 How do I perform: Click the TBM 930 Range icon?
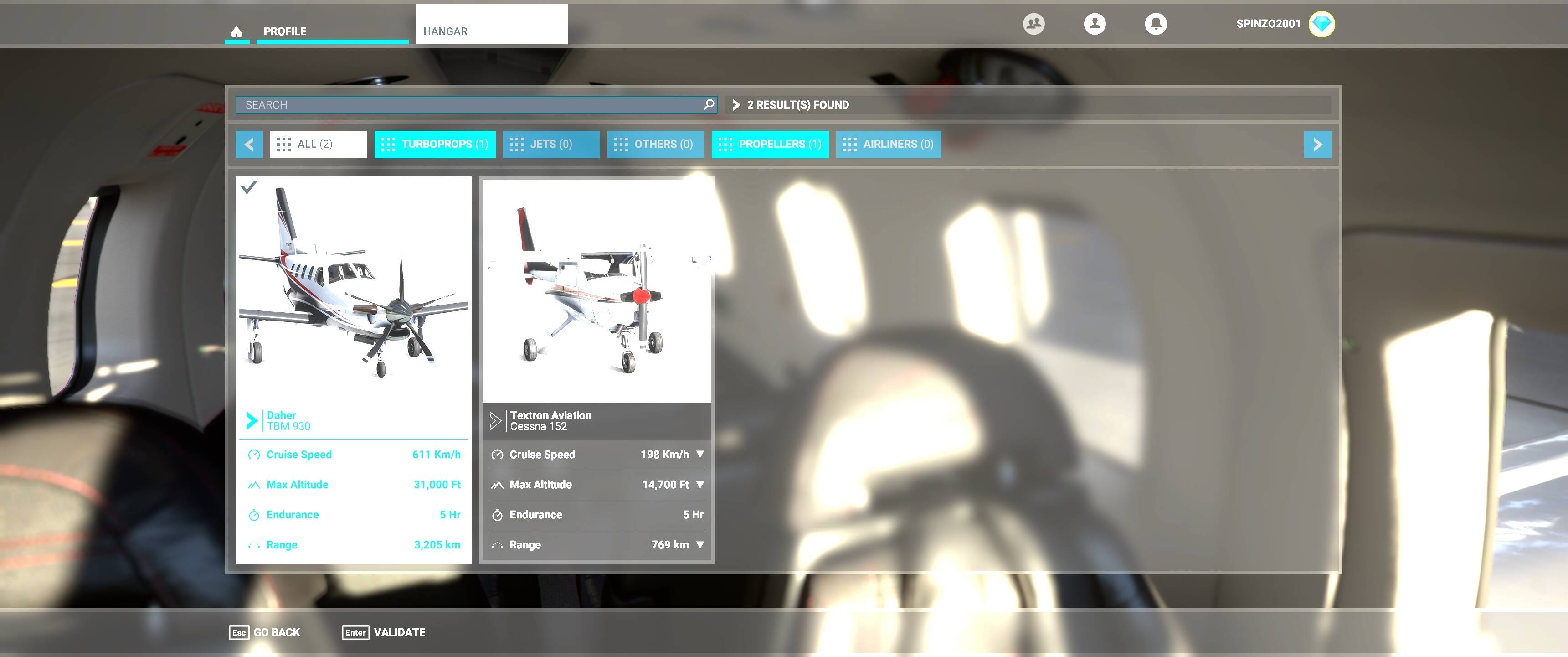(254, 545)
